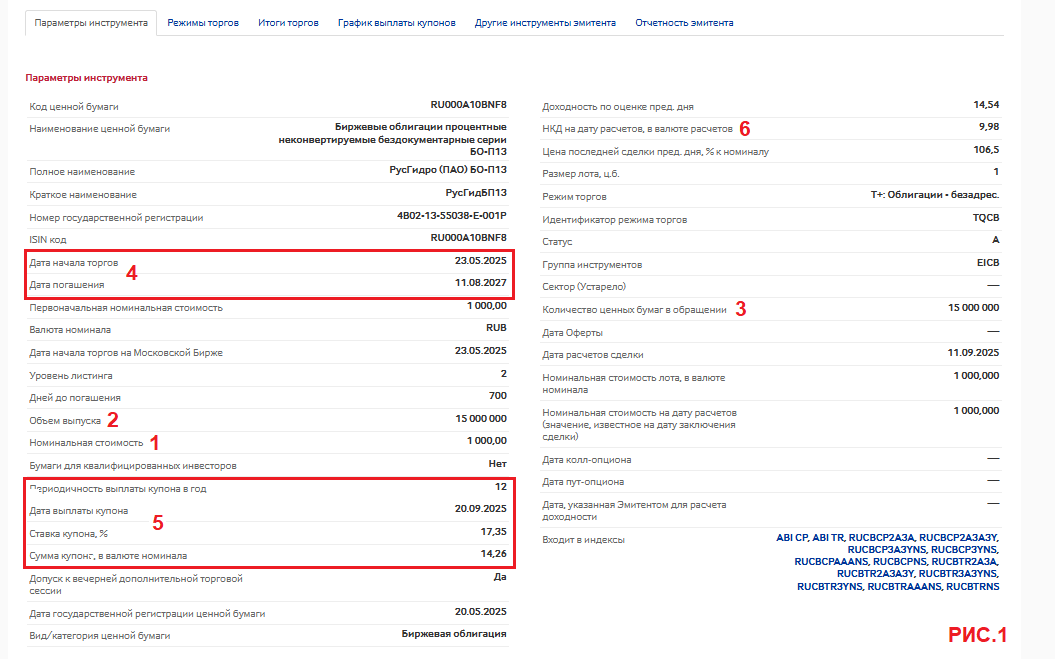The image size is (1055, 659).
Task: Select the ISIN код value RU000A10BNF8
Action: coord(468,238)
